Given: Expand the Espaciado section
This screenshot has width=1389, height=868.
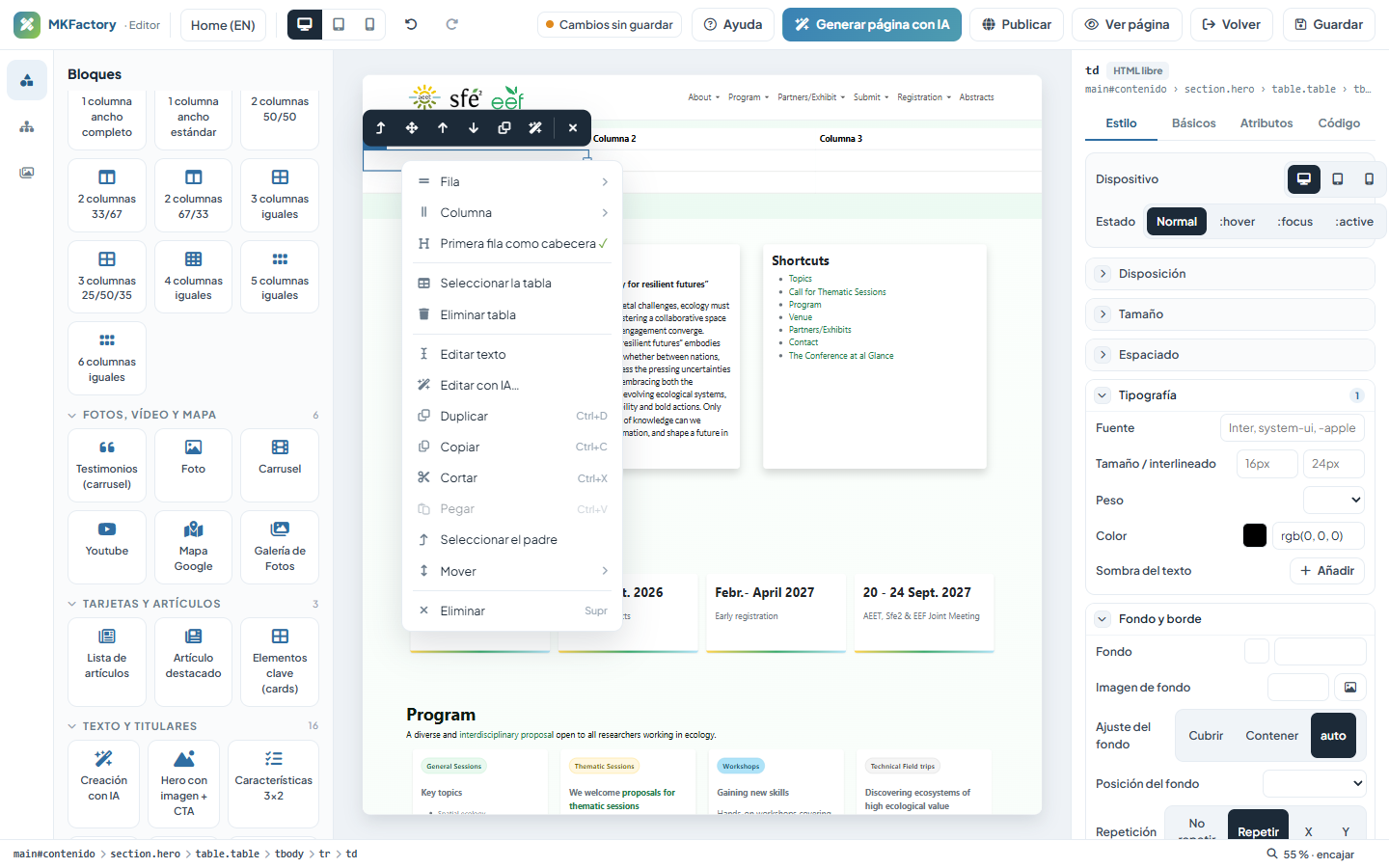Looking at the screenshot, I should 1230,355.
